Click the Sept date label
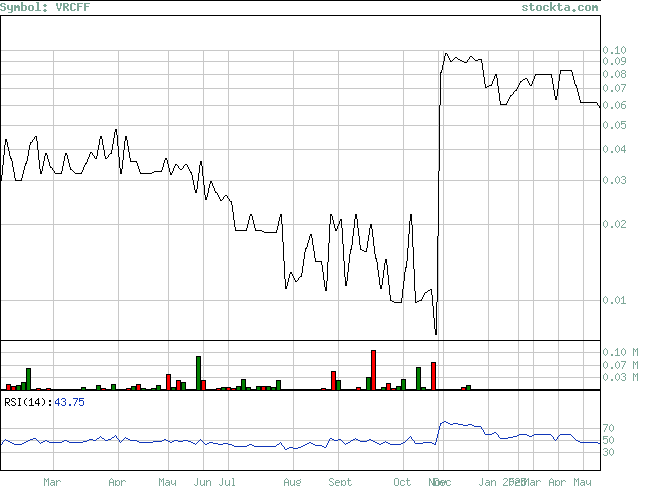The image size is (655, 486). point(340,482)
